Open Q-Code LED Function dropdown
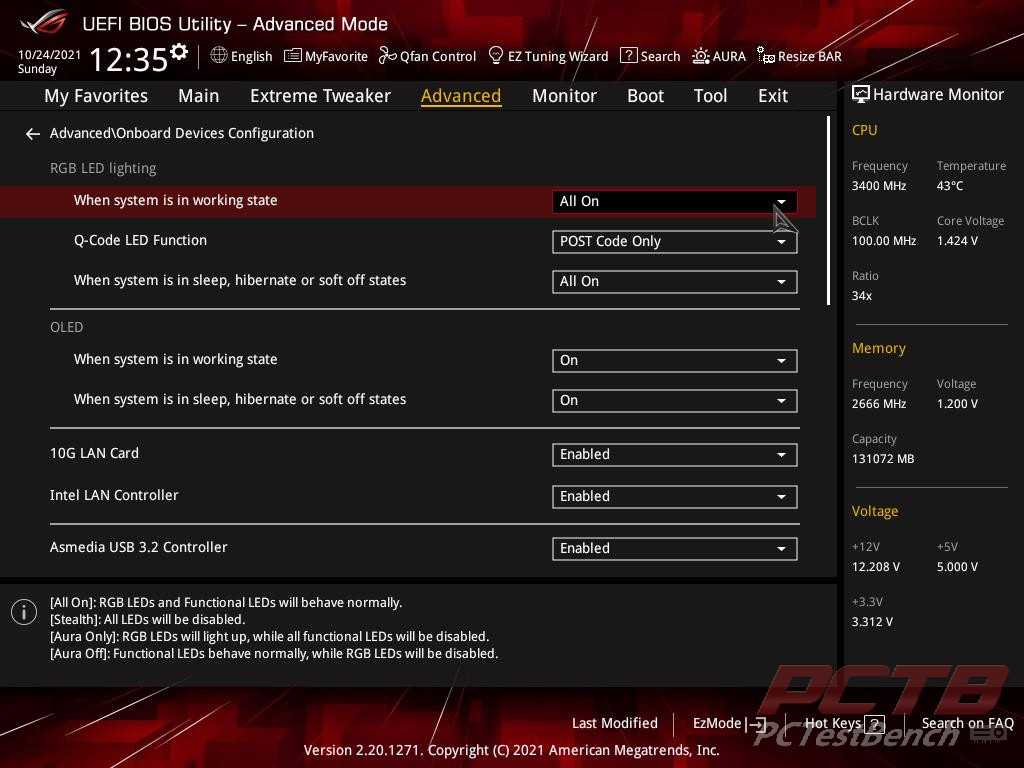The image size is (1024, 768). point(675,242)
